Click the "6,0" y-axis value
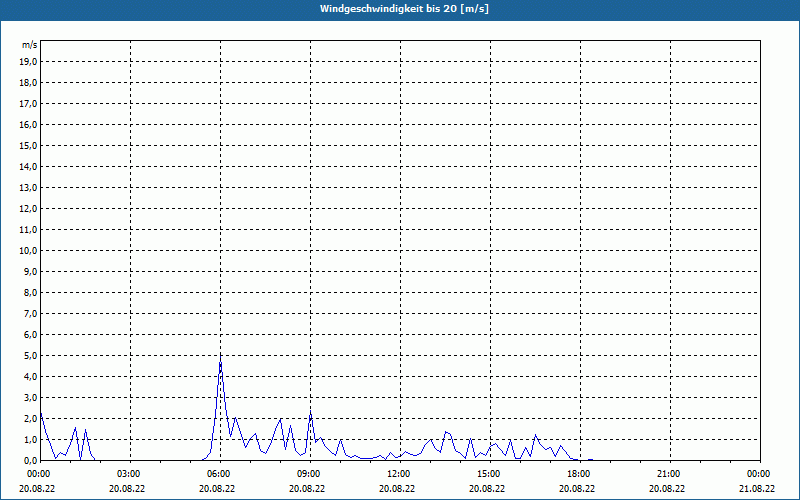This screenshot has height=500, width=800. 31,334
